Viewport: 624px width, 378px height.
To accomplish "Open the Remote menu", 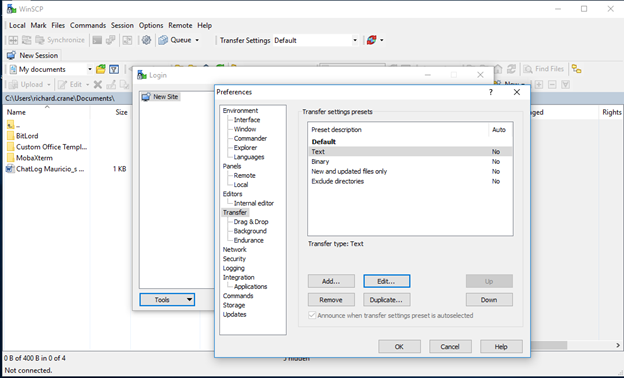I will (x=180, y=25).
